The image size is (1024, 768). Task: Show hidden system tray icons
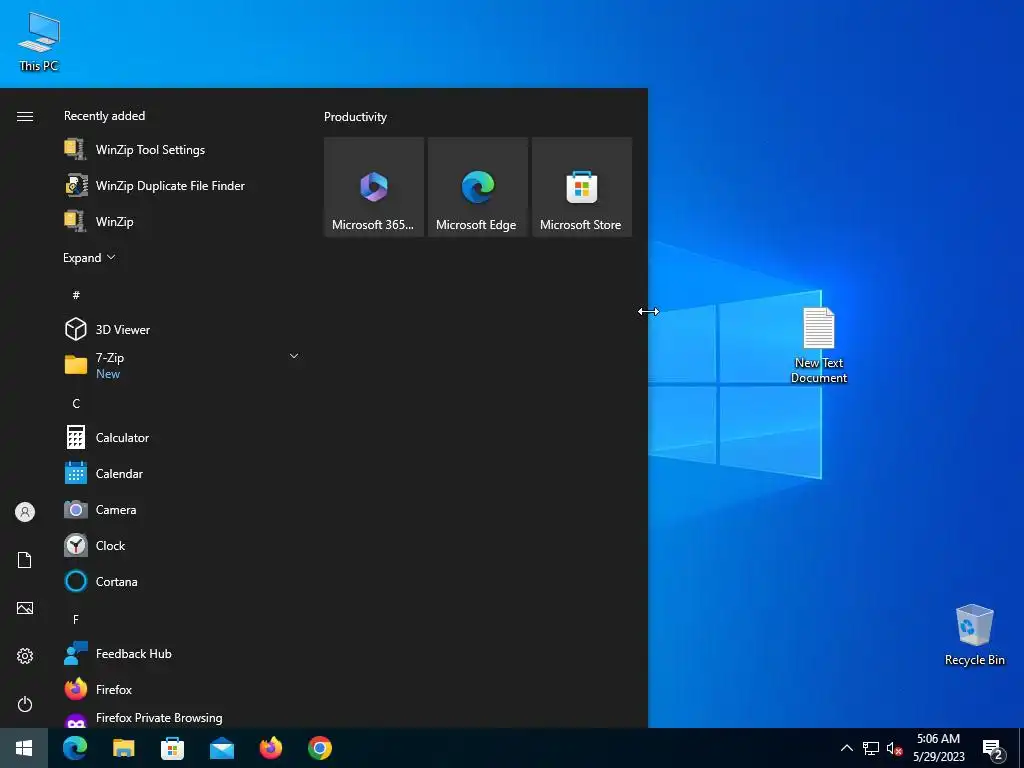pyautogui.click(x=846, y=748)
